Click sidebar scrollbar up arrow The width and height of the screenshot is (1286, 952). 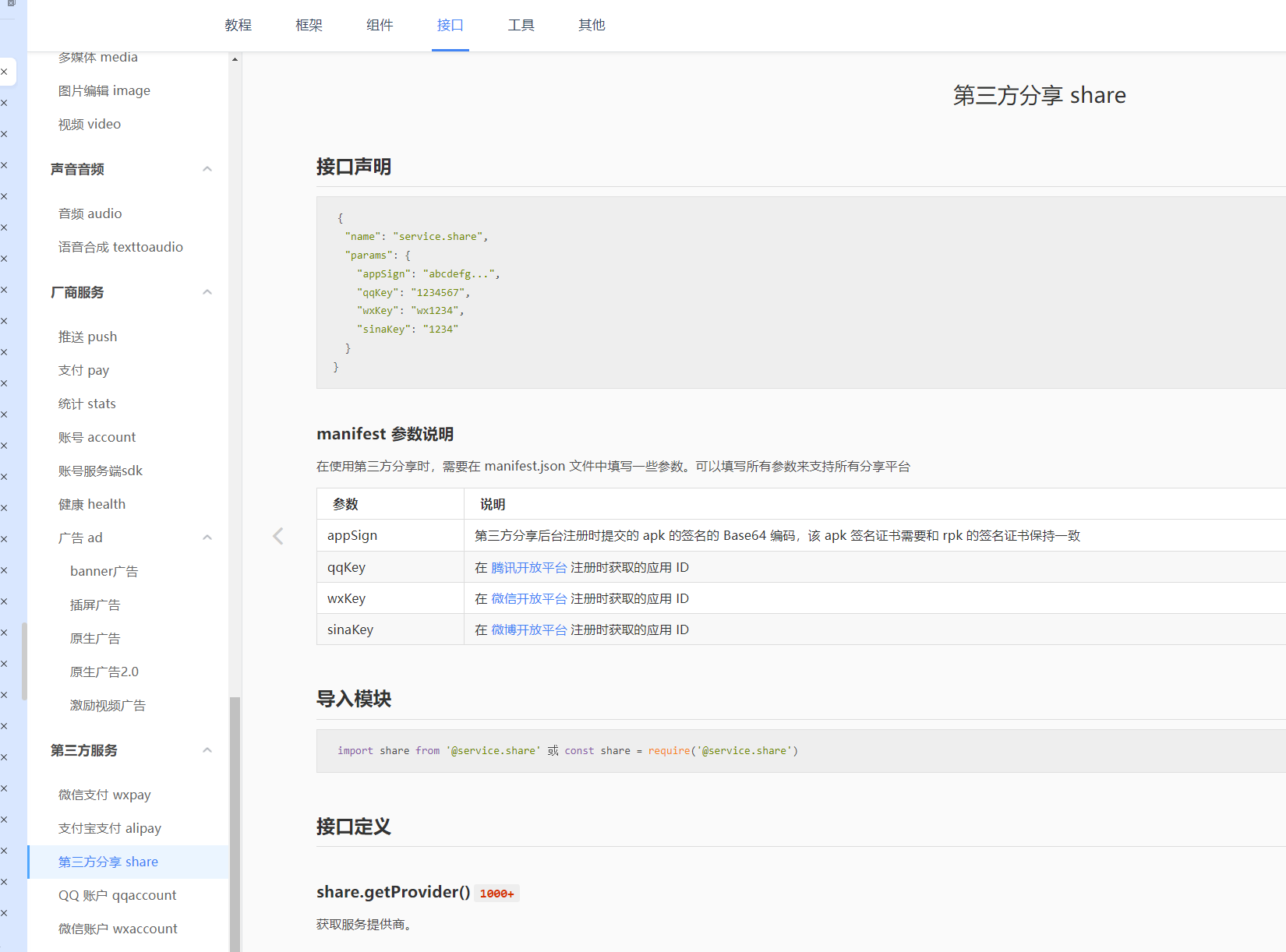coord(235,59)
